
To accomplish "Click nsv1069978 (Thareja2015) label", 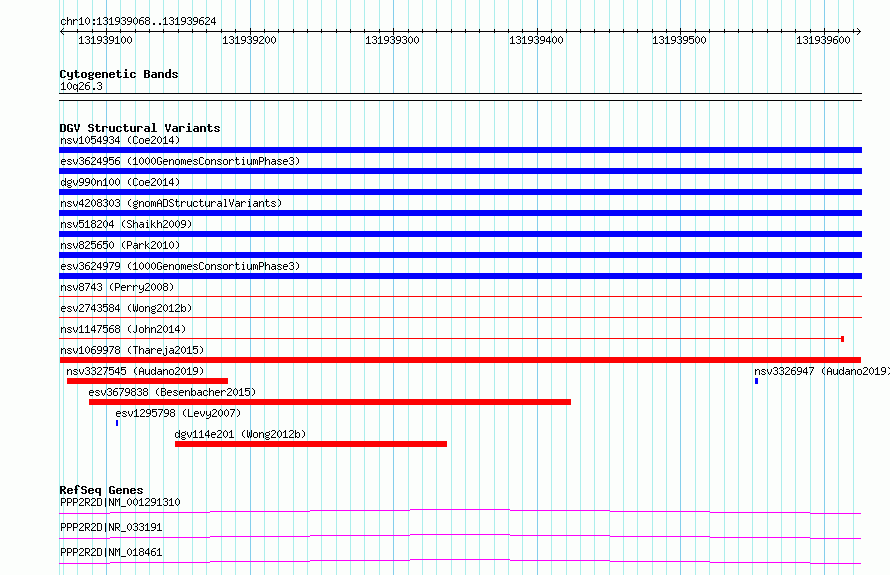I will [132, 350].
